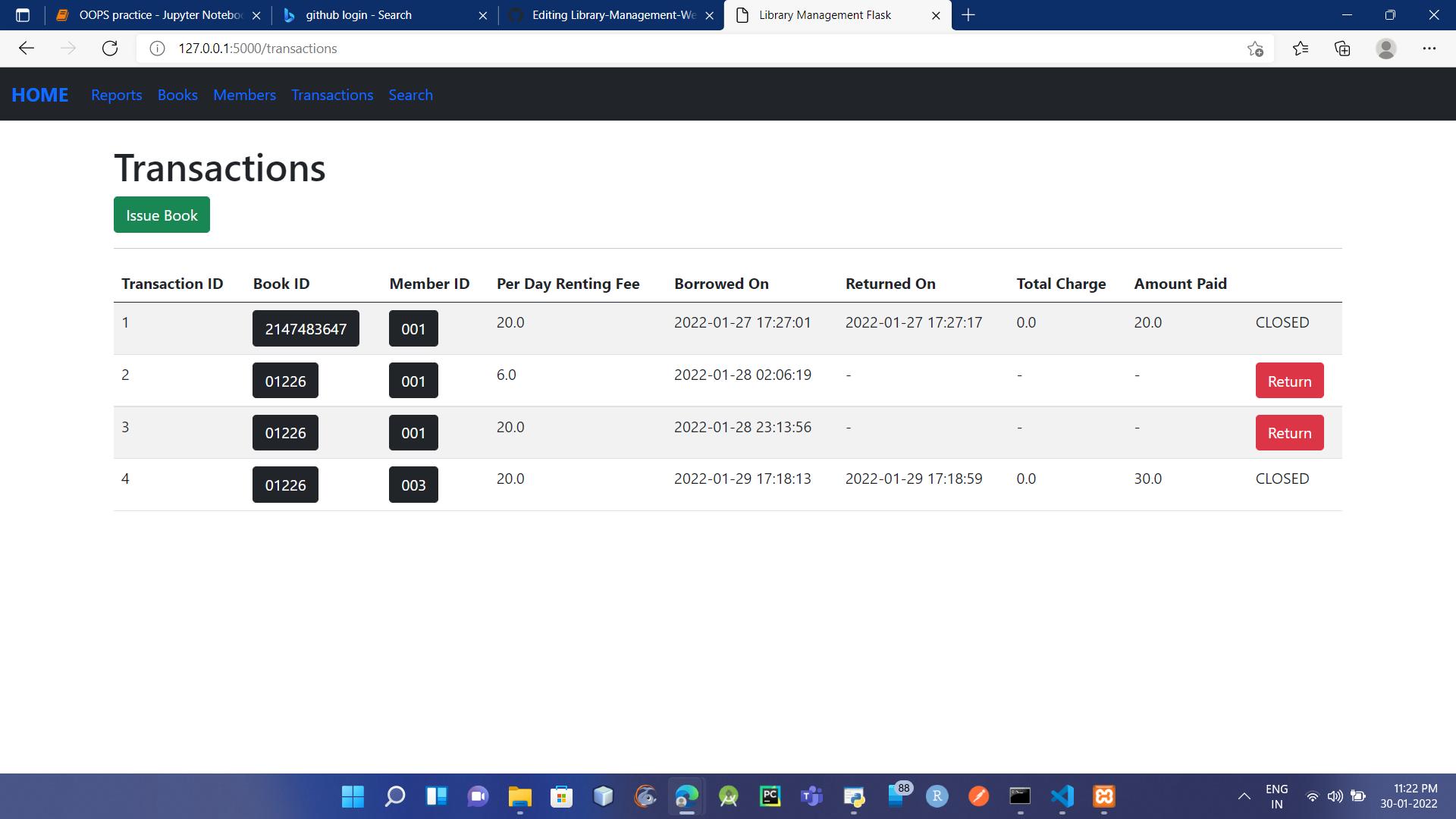The width and height of the screenshot is (1456, 819).
Task: Add this page to favorites with star icon
Action: pyautogui.click(x=1256, y=48)
